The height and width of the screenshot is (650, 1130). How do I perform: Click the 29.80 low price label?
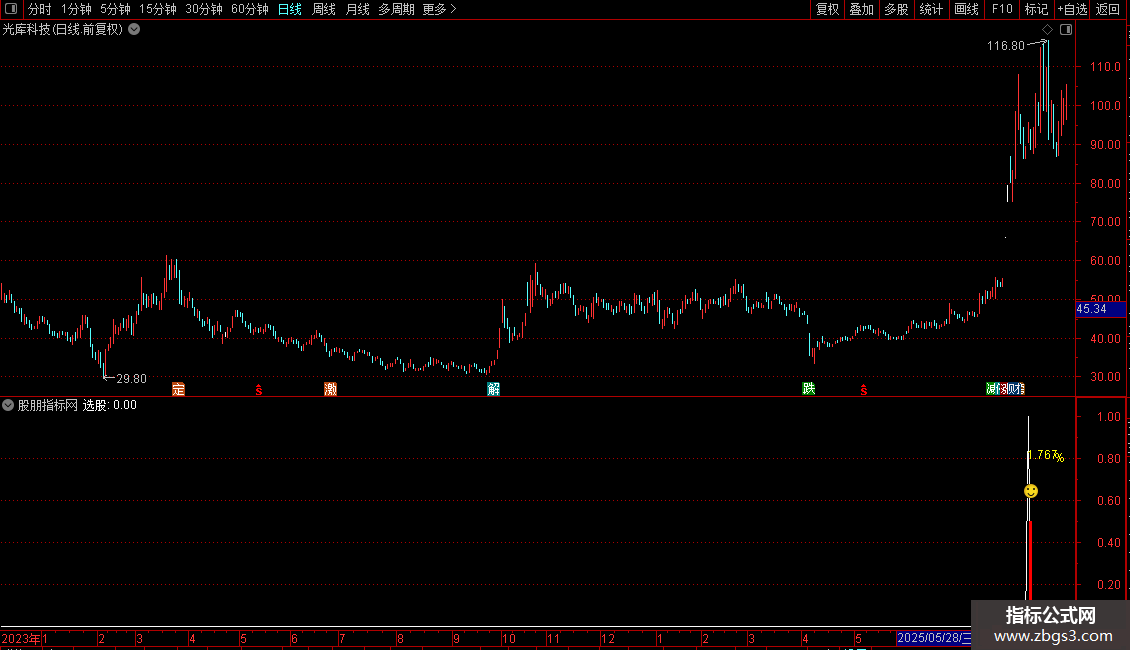[x=131, y=379]
